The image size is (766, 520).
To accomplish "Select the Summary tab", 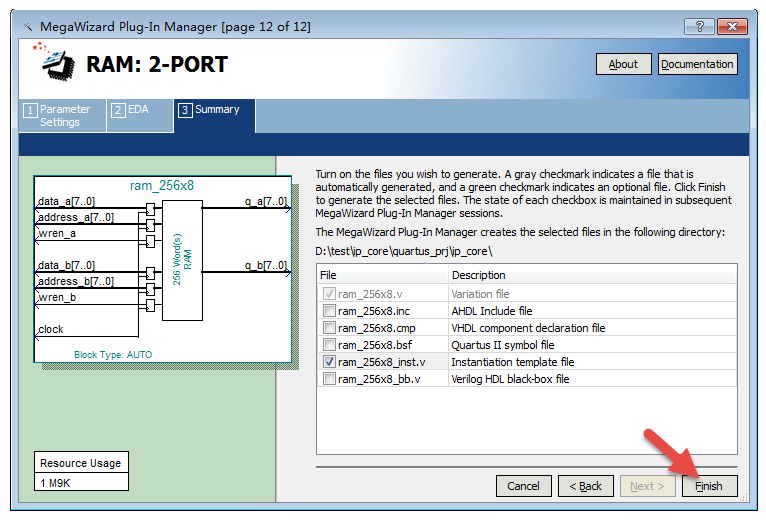I will pyautogui.click(x=215, y=110).
